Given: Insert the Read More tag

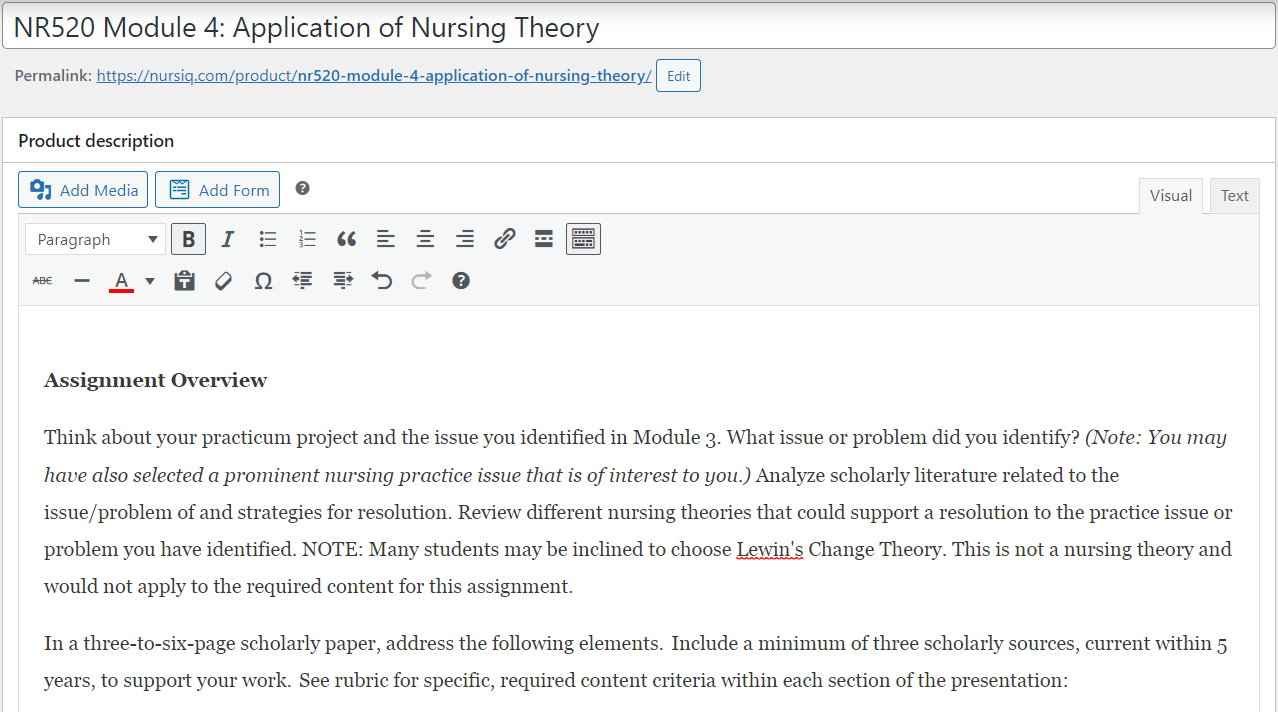Looking at the screenshot, I should pos(544,240).
